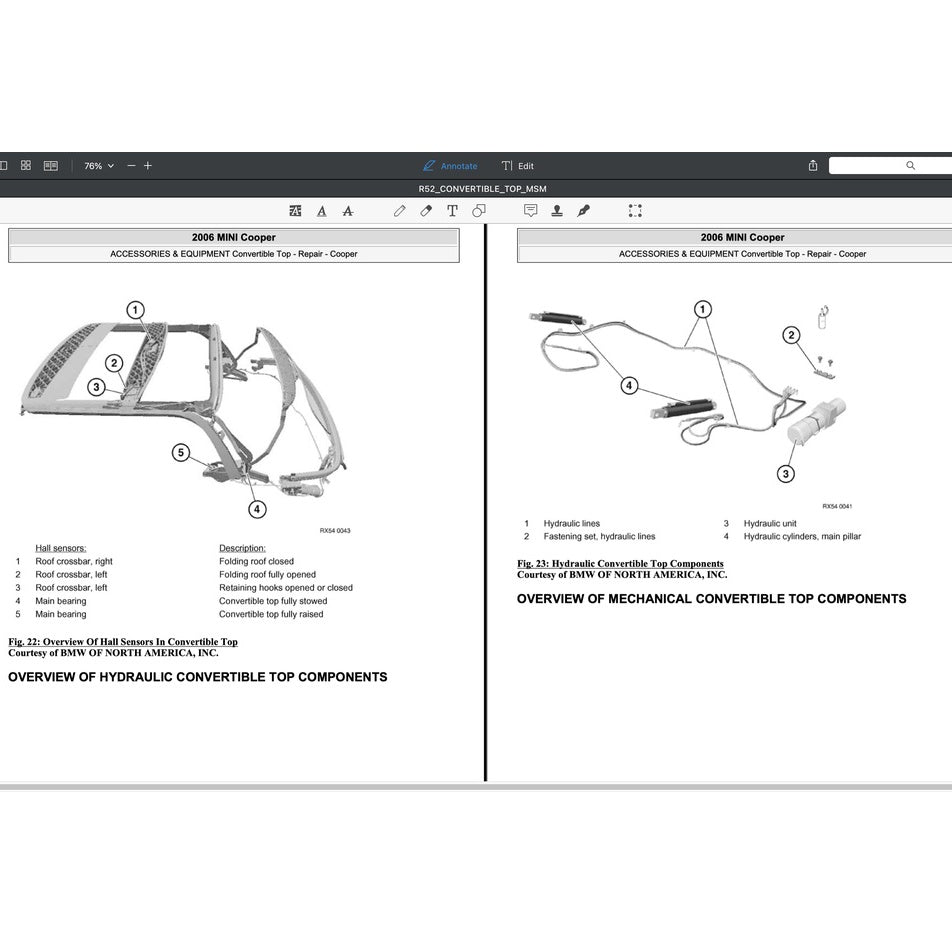The width and height of the screenshot is (952, 952).
Task: Select the eraser tool
Action: tap(425, 211)
